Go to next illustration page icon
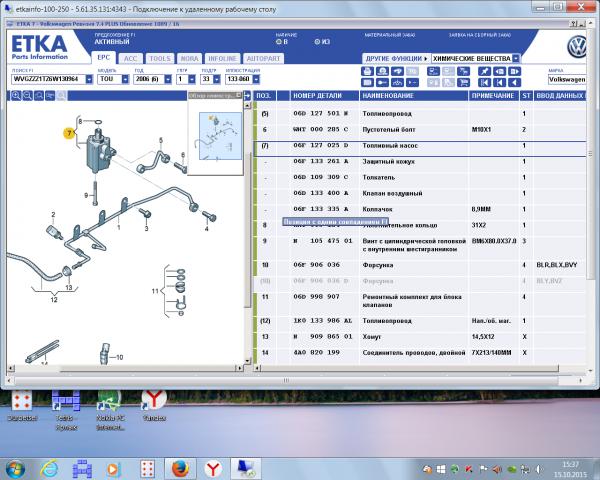Image resolution: width=600 pixels, height=480 pixels. tap(515, 71)
